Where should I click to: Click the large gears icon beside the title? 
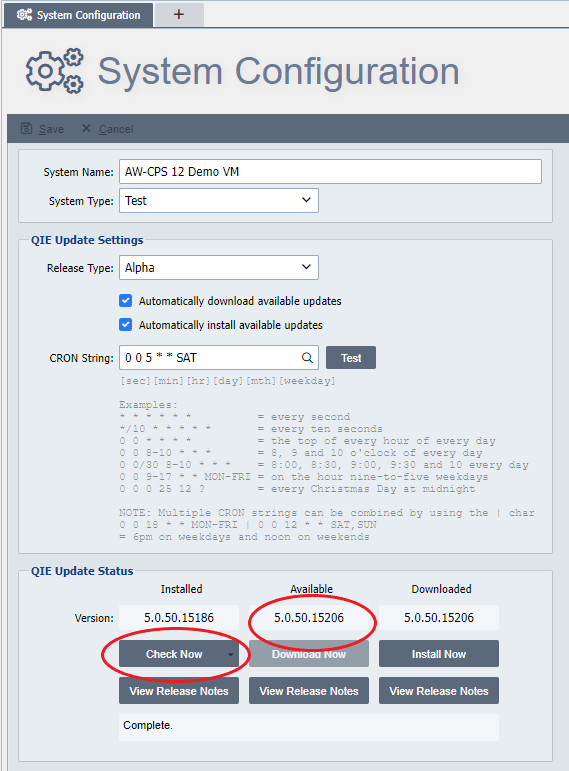(55, 71)
